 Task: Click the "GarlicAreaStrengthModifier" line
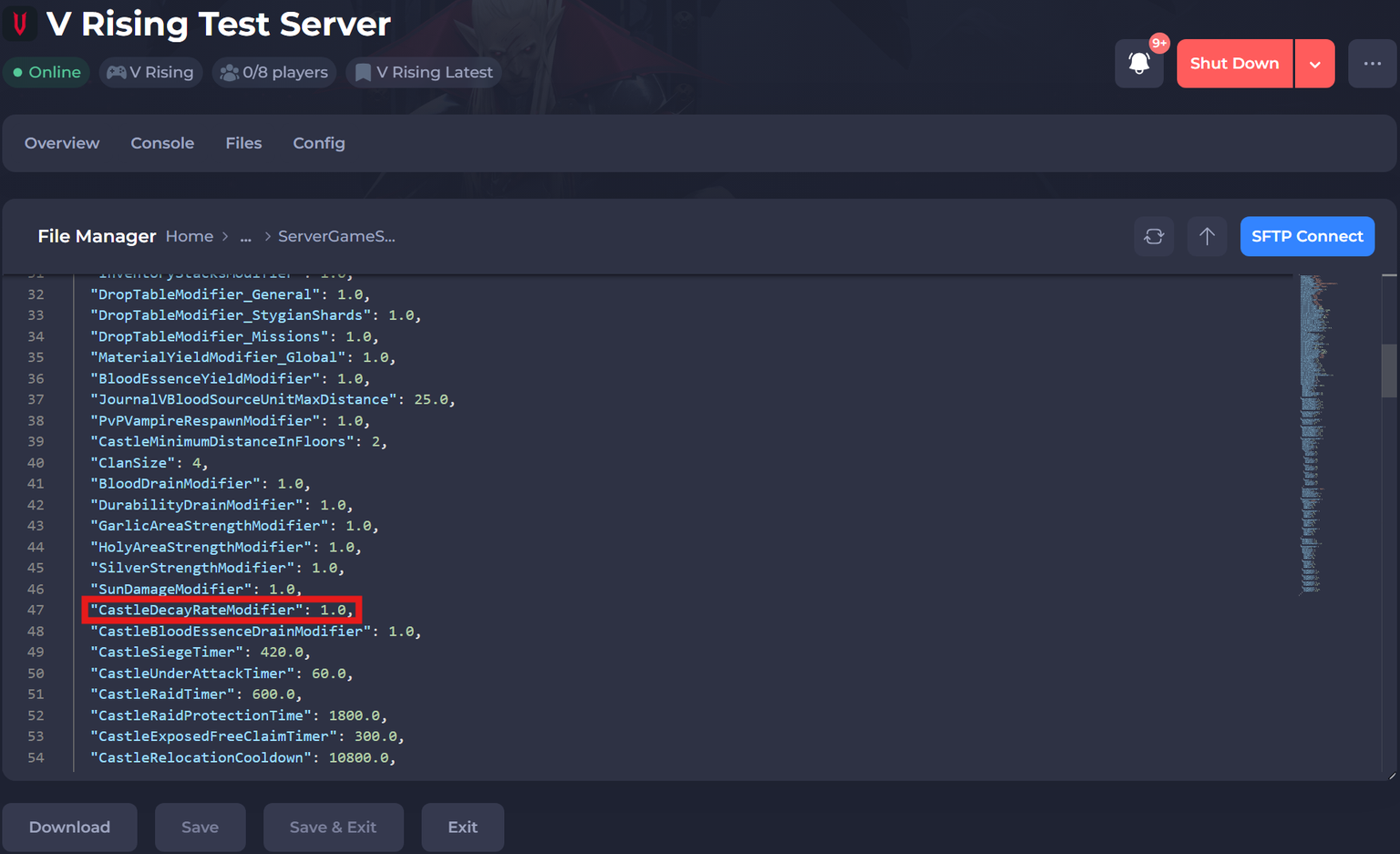pyautogui.click(x=235, y=526)
